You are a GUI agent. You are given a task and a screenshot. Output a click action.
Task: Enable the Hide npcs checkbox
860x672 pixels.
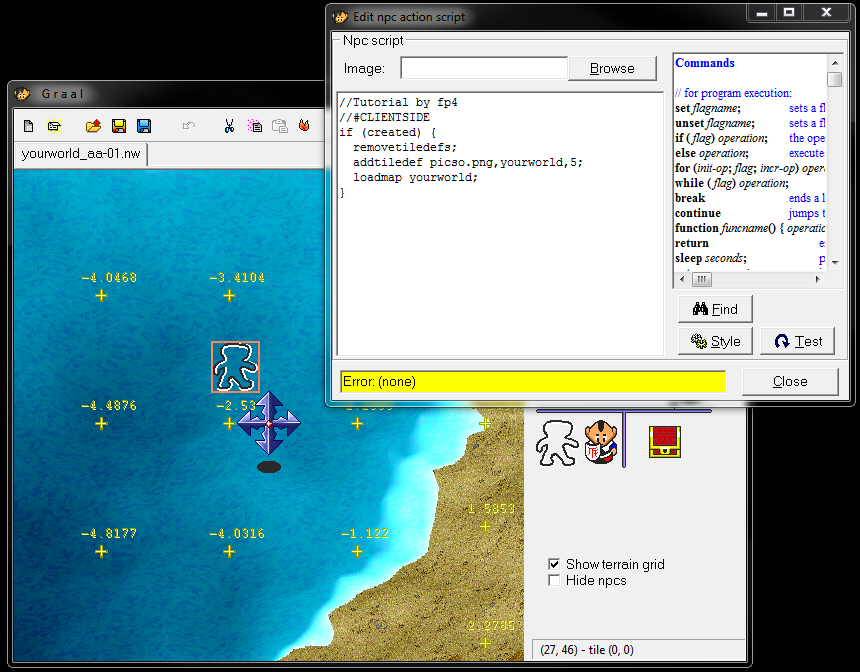[x=554, y=580]
